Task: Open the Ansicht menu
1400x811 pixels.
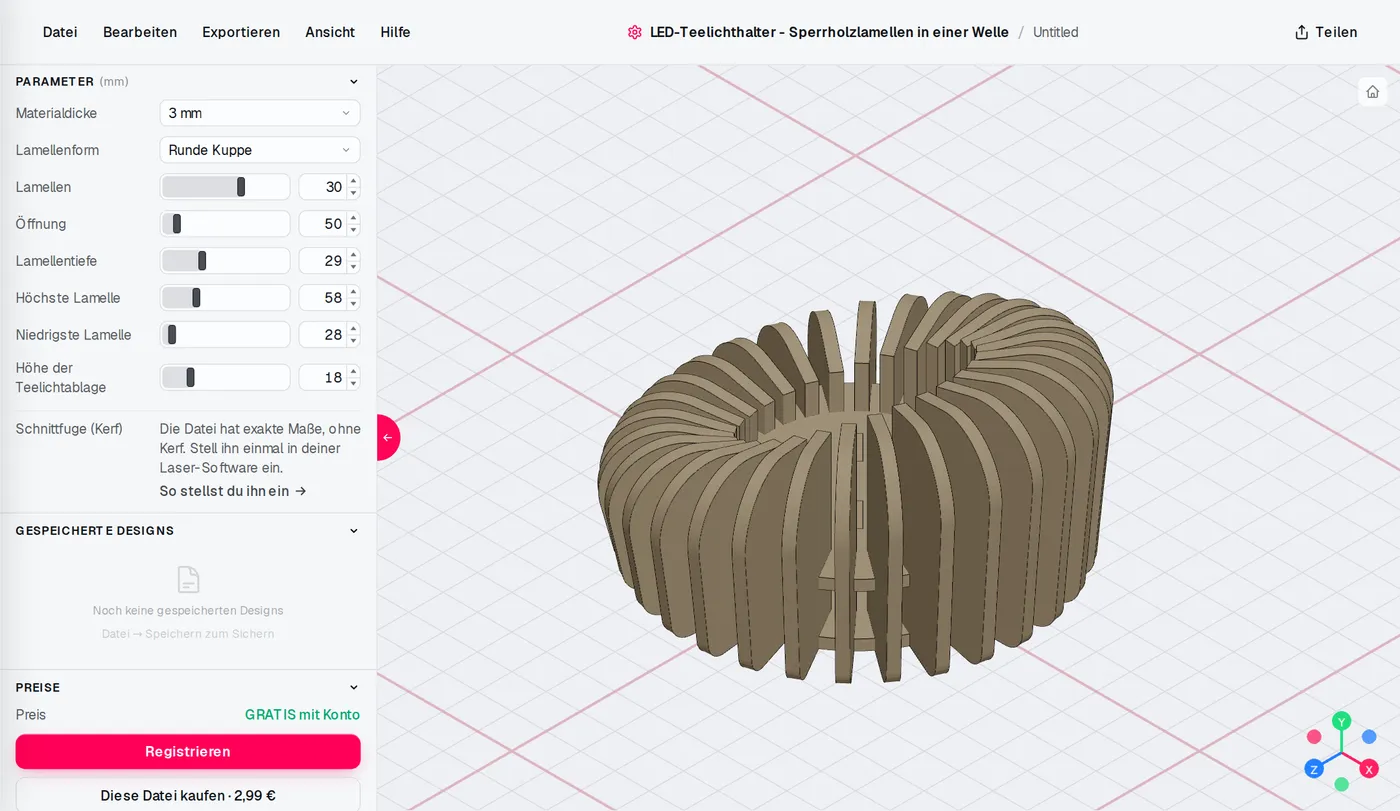Action: (330, 32)
